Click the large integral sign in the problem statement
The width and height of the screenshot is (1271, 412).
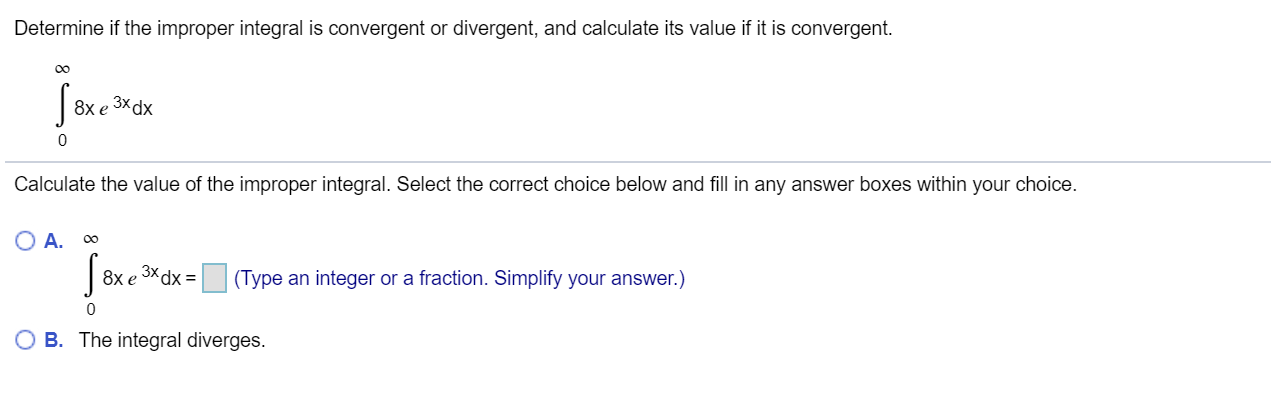coord(62,104)
